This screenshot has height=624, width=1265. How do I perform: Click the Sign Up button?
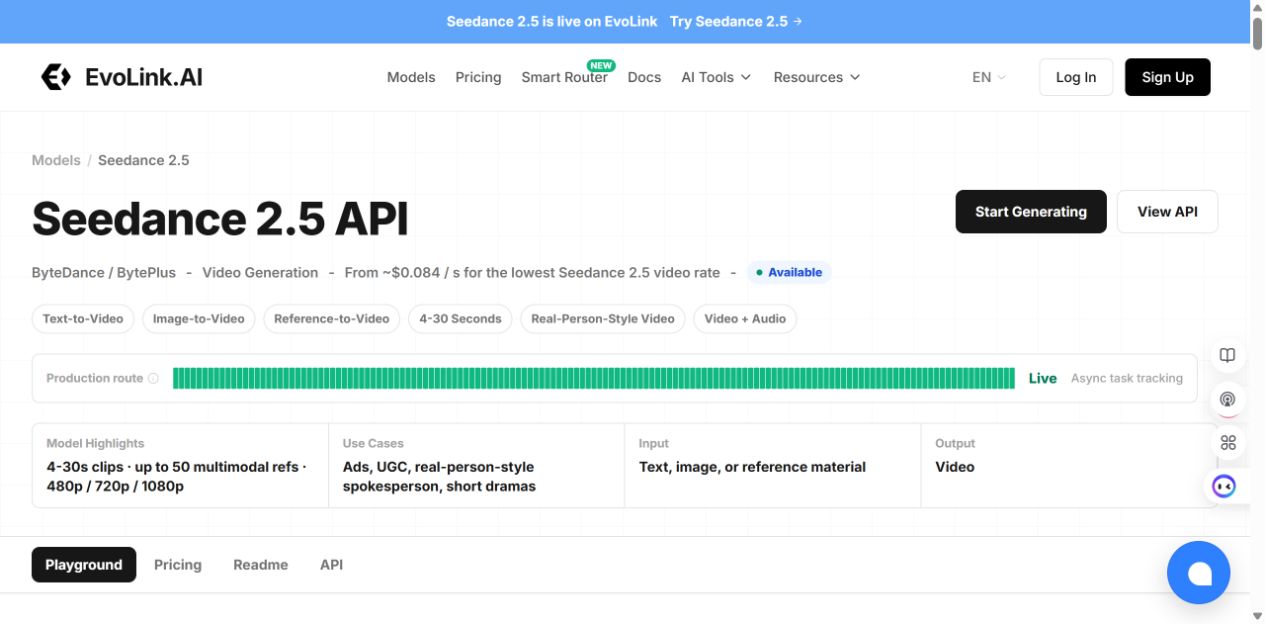[1168, 77]
